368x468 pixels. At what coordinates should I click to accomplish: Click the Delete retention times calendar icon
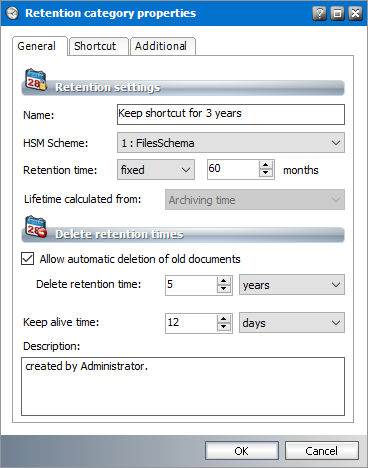point(36,227)
